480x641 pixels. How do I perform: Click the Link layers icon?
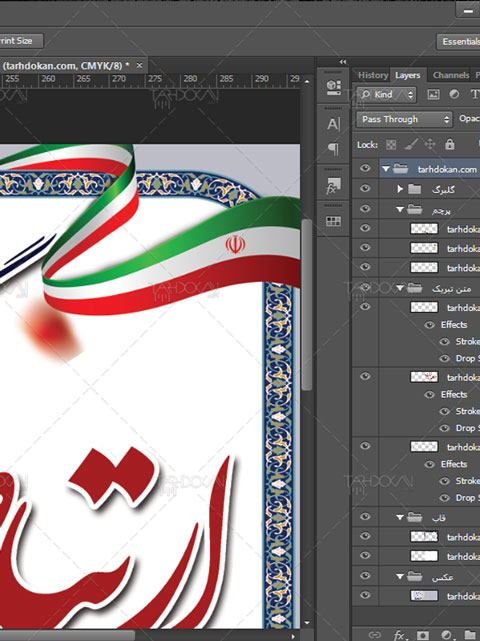coord(374,635)
